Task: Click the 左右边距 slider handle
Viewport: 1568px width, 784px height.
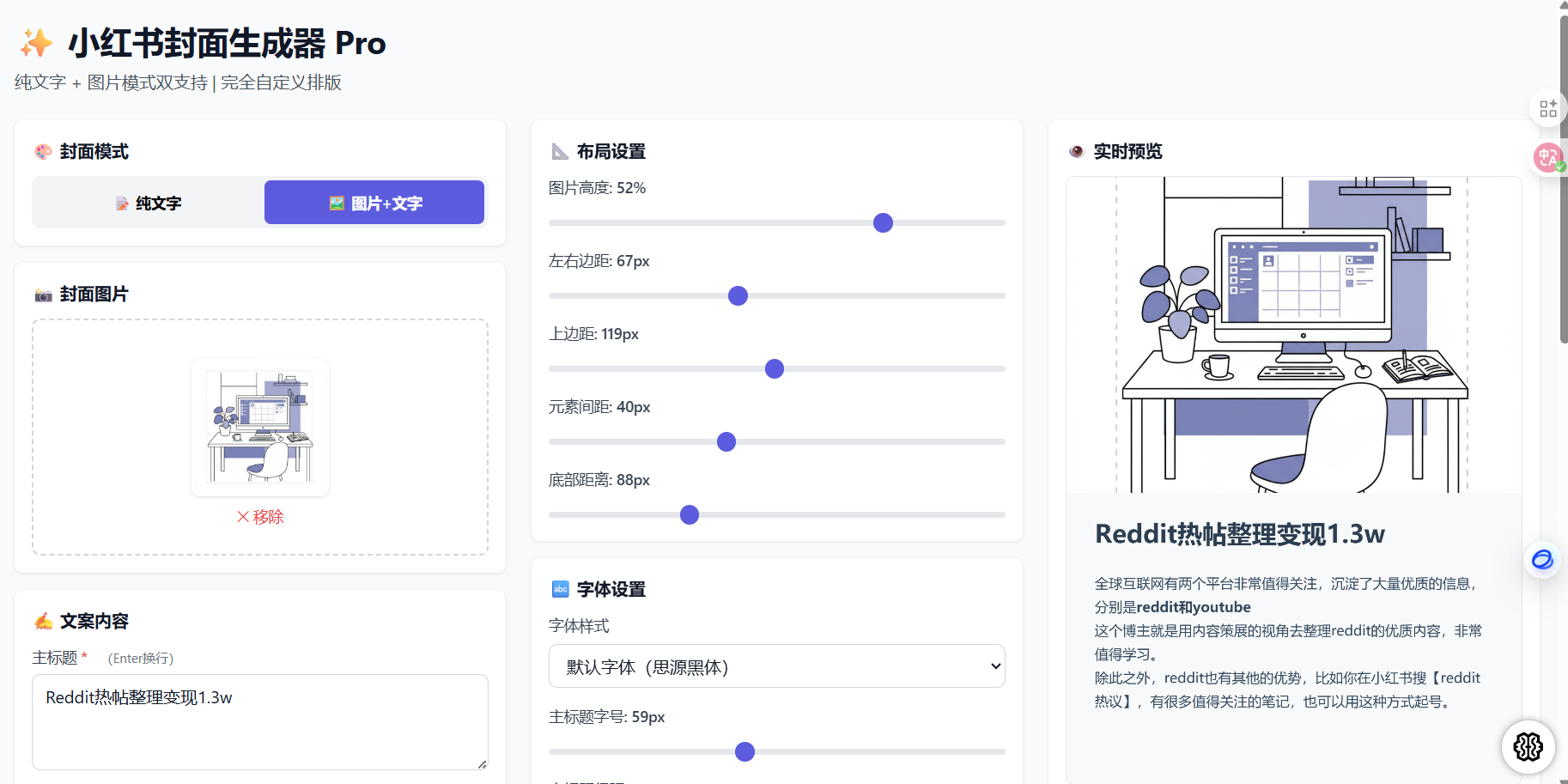Action: point(738,296)
